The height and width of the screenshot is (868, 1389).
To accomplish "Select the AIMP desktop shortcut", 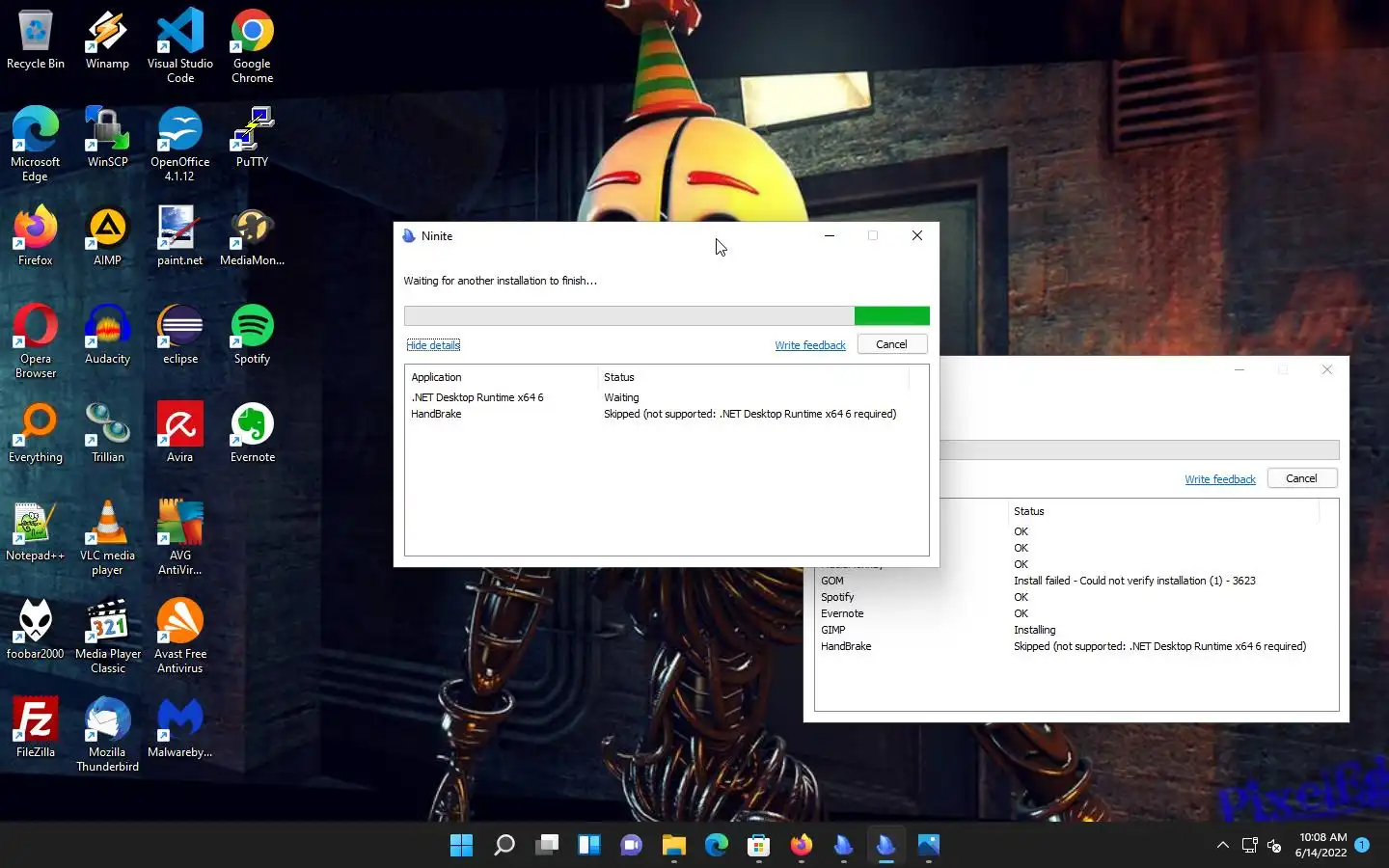I will click(107, 235).
